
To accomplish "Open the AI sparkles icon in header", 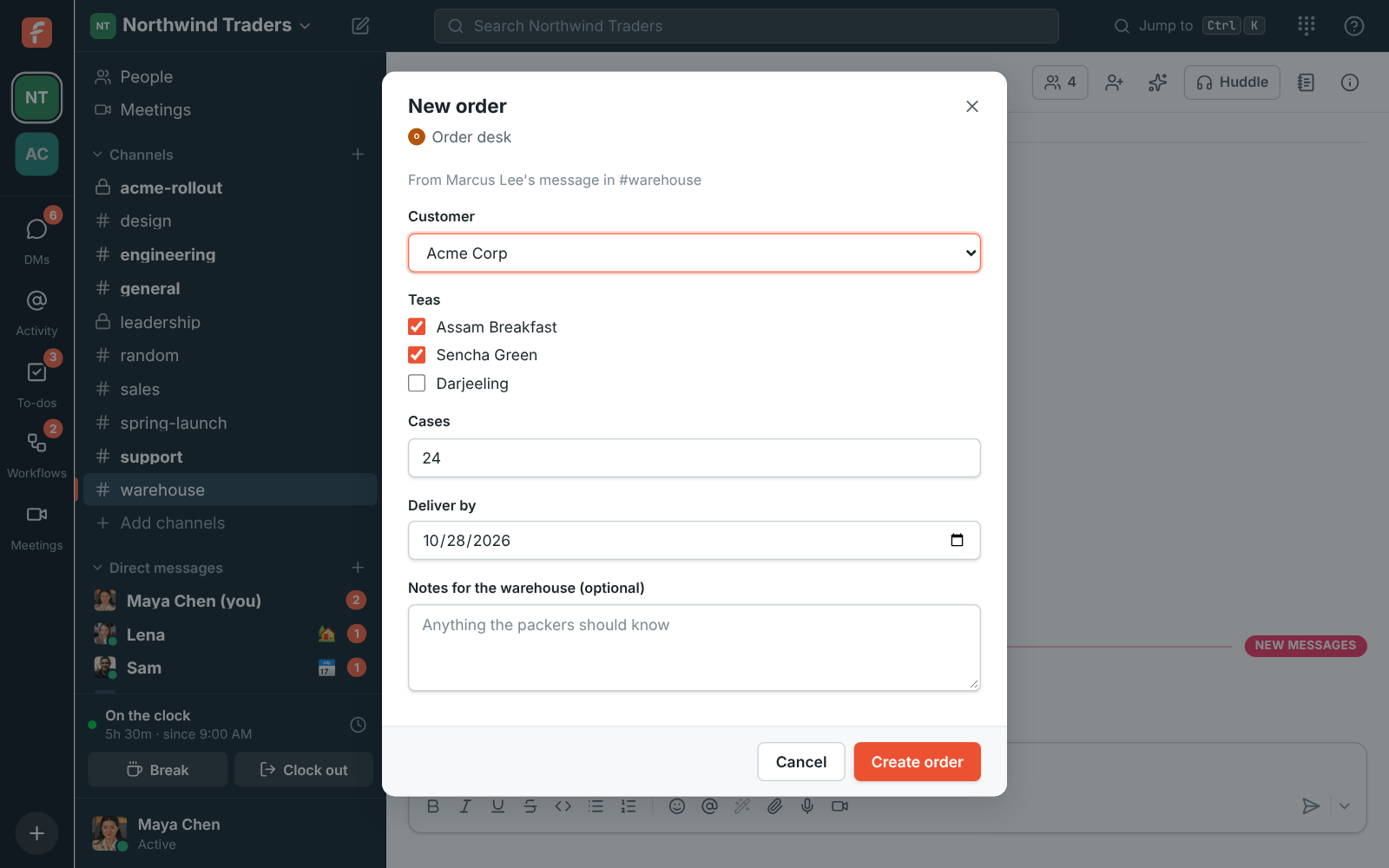I will [1158, 82].
